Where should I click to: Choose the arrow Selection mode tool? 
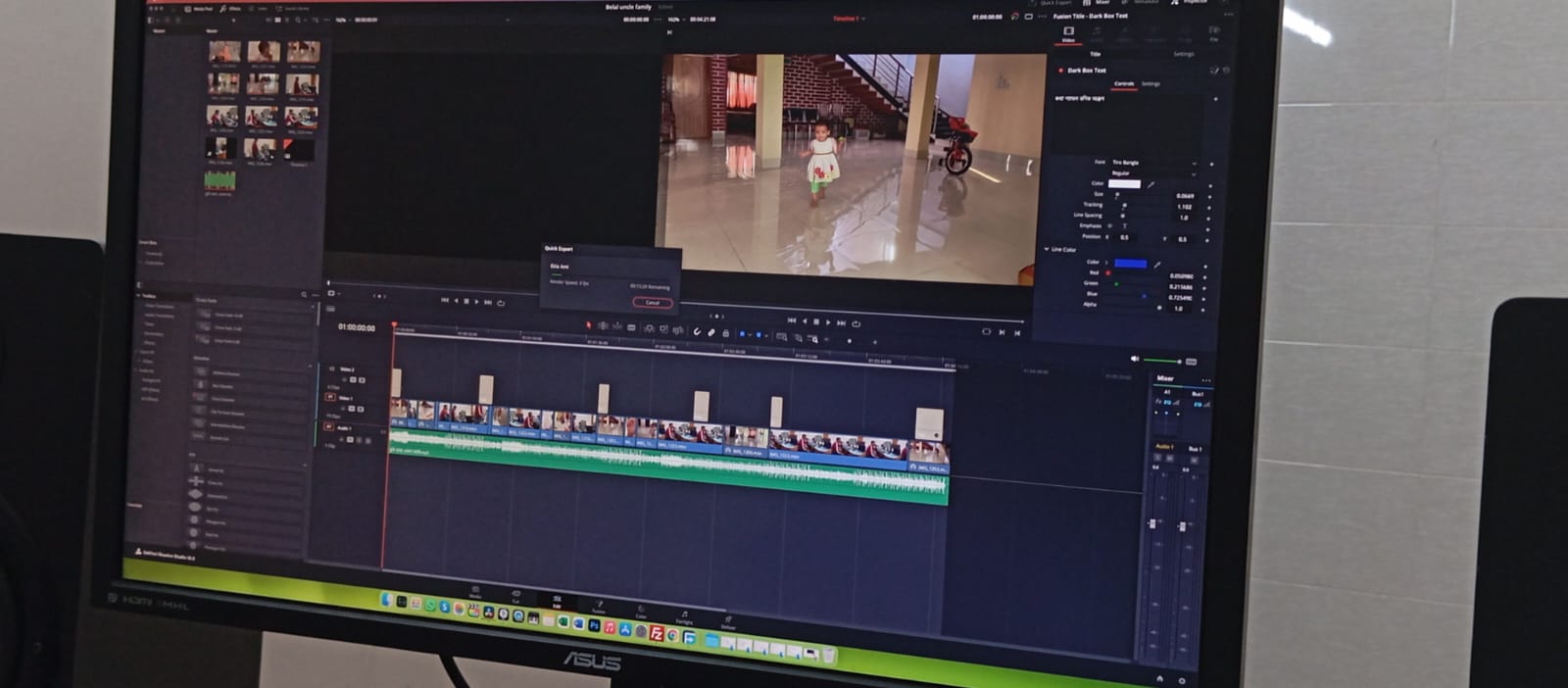(x=588, y=324)
